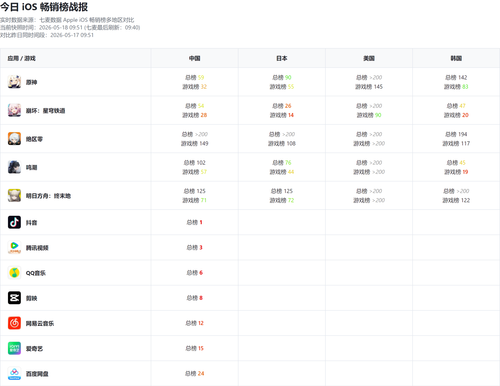The image size is (500, 386).
Task: Click 爱奇艺 China value 总榜 15
Action: point(195,348)
